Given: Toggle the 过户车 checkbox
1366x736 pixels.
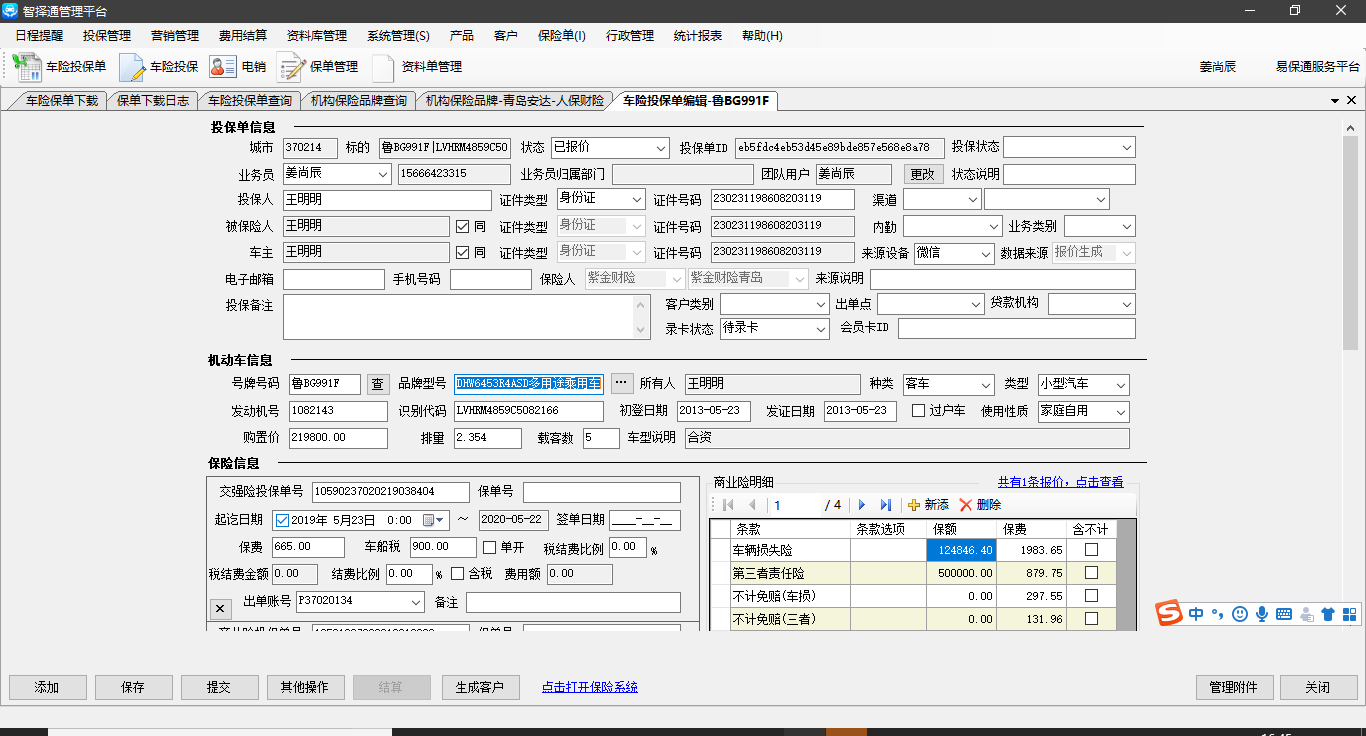Looking at the screenshot, I should coord(918,411).
